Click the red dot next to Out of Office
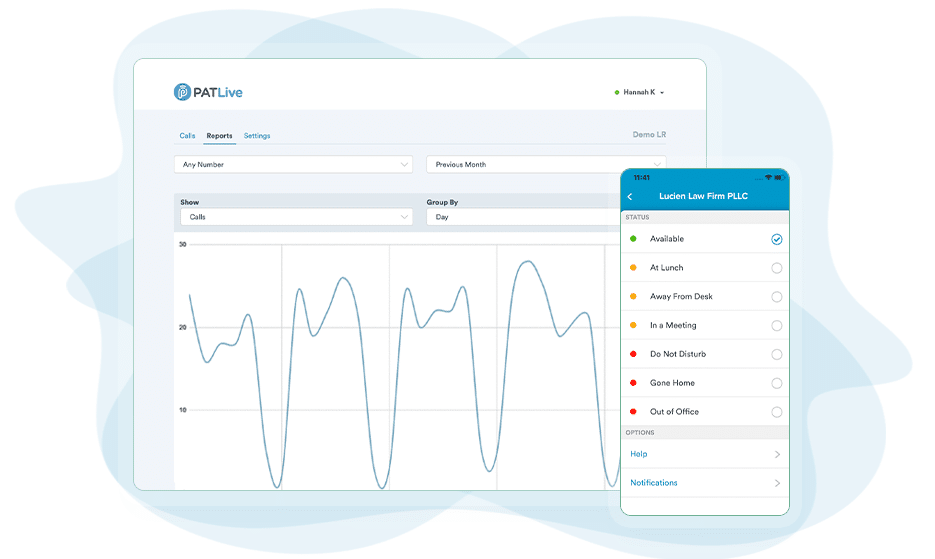Screen dimensions: 935x559 (x=633, y=411)
